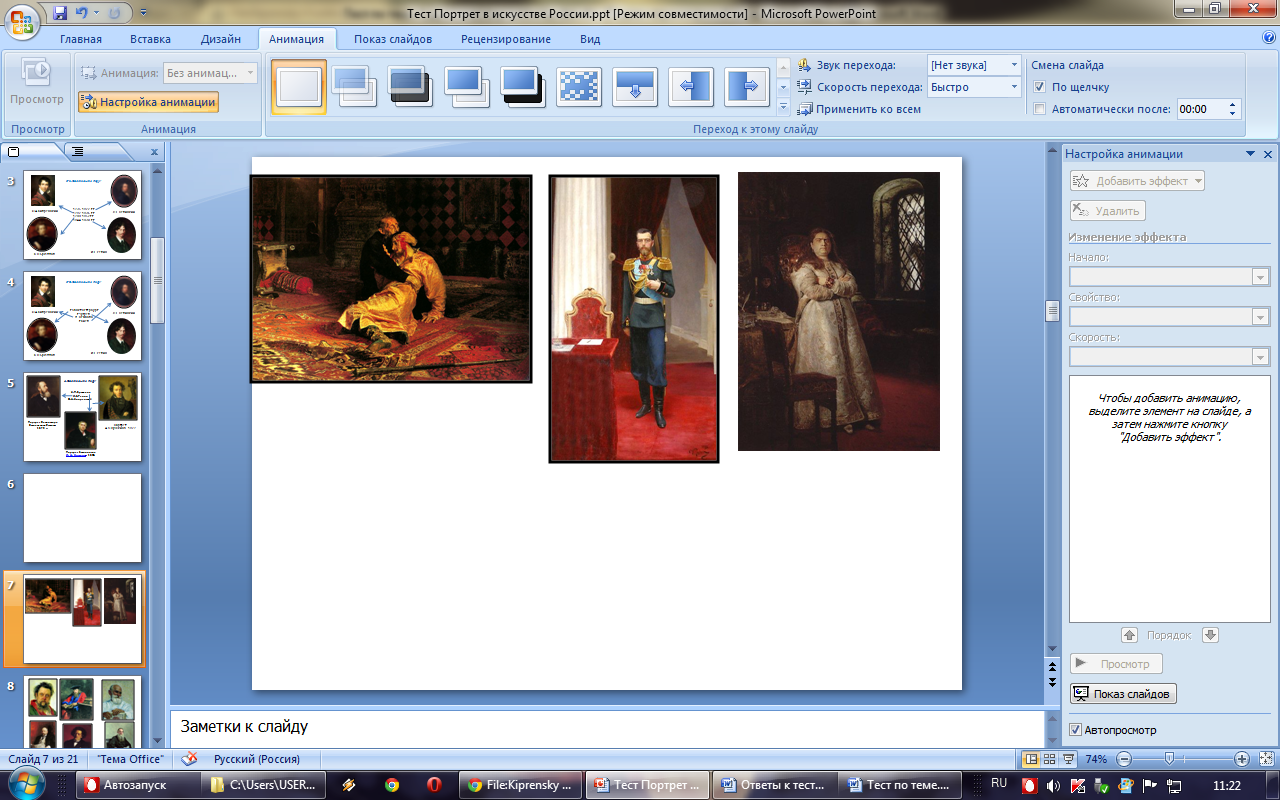Select slide 3 thumbnail
Viewport: 1280px width, 800px height.
click(83, 215)
